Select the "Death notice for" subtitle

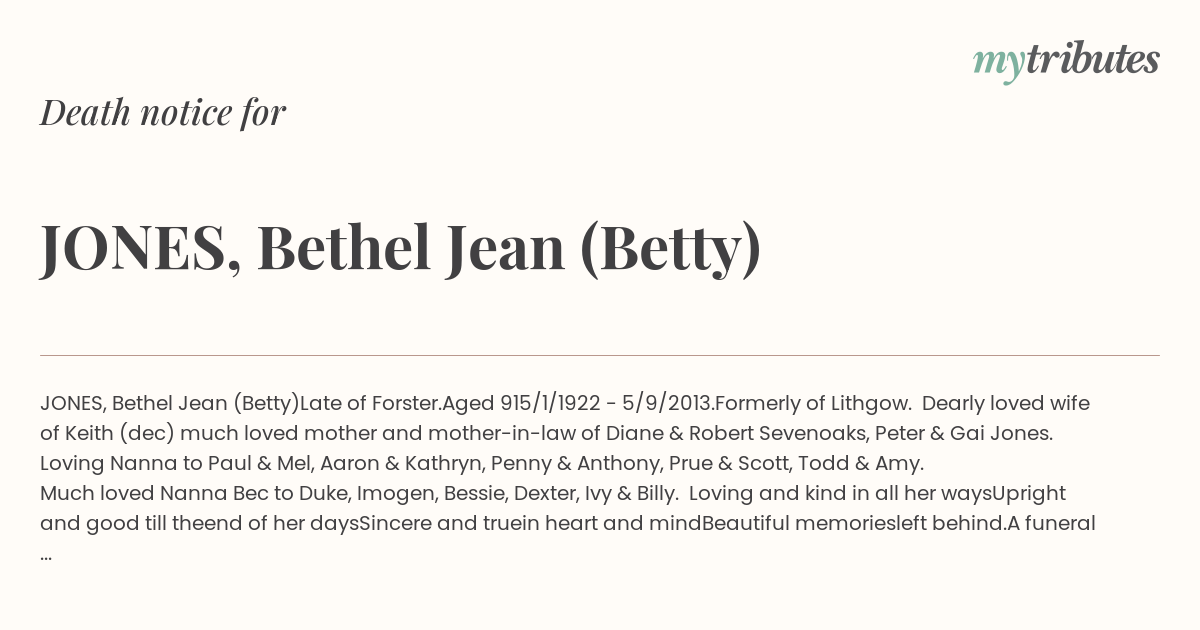[x=163, y=113]
